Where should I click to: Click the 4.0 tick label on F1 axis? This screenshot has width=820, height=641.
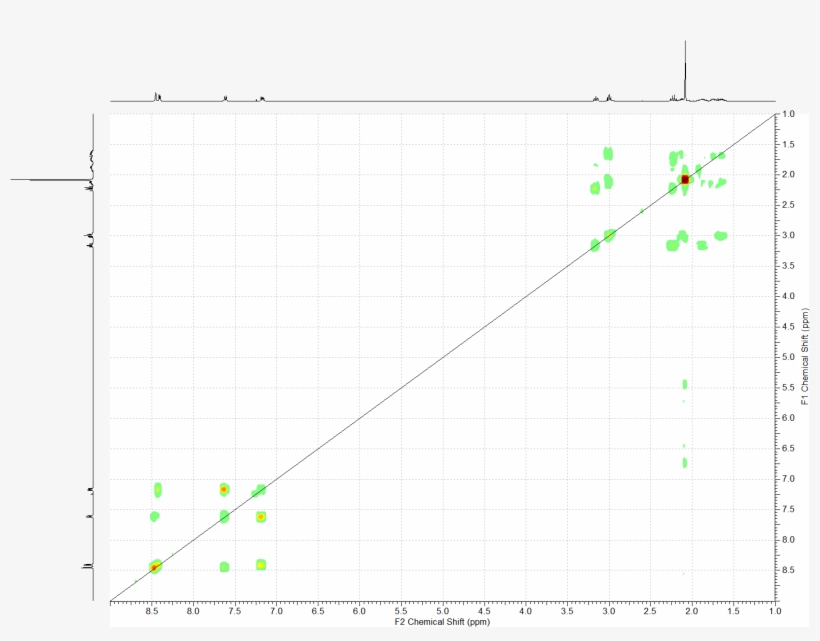click(x=789, y=297)
